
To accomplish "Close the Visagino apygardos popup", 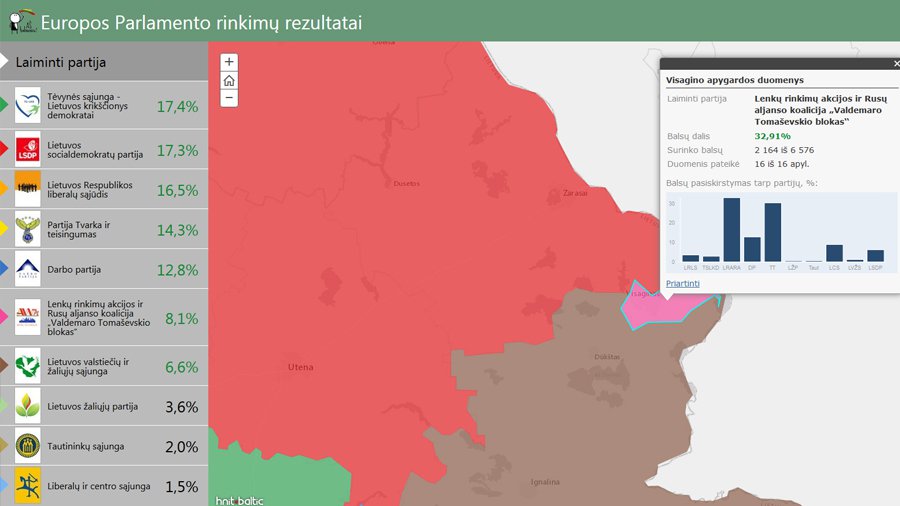I will tap(895, 64).
